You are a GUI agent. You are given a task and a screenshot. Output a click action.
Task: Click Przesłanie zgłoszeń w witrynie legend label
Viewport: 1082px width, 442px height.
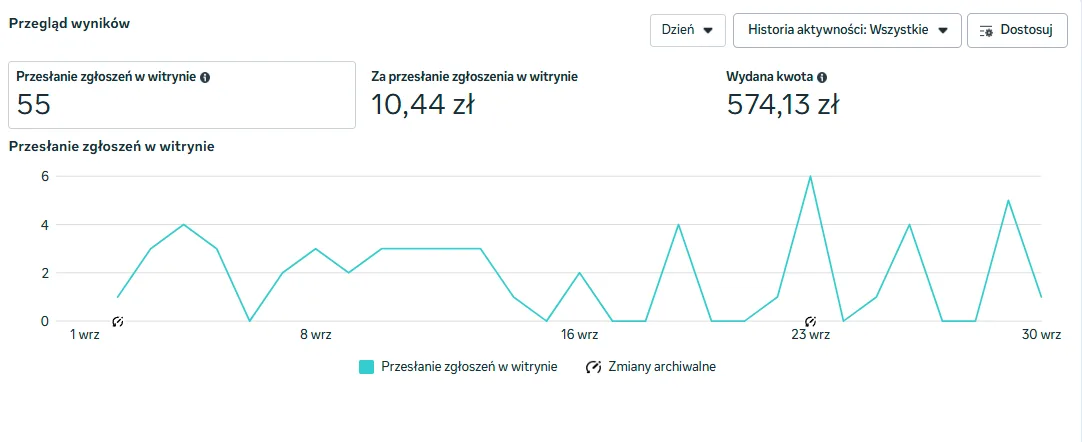(469, 367)
